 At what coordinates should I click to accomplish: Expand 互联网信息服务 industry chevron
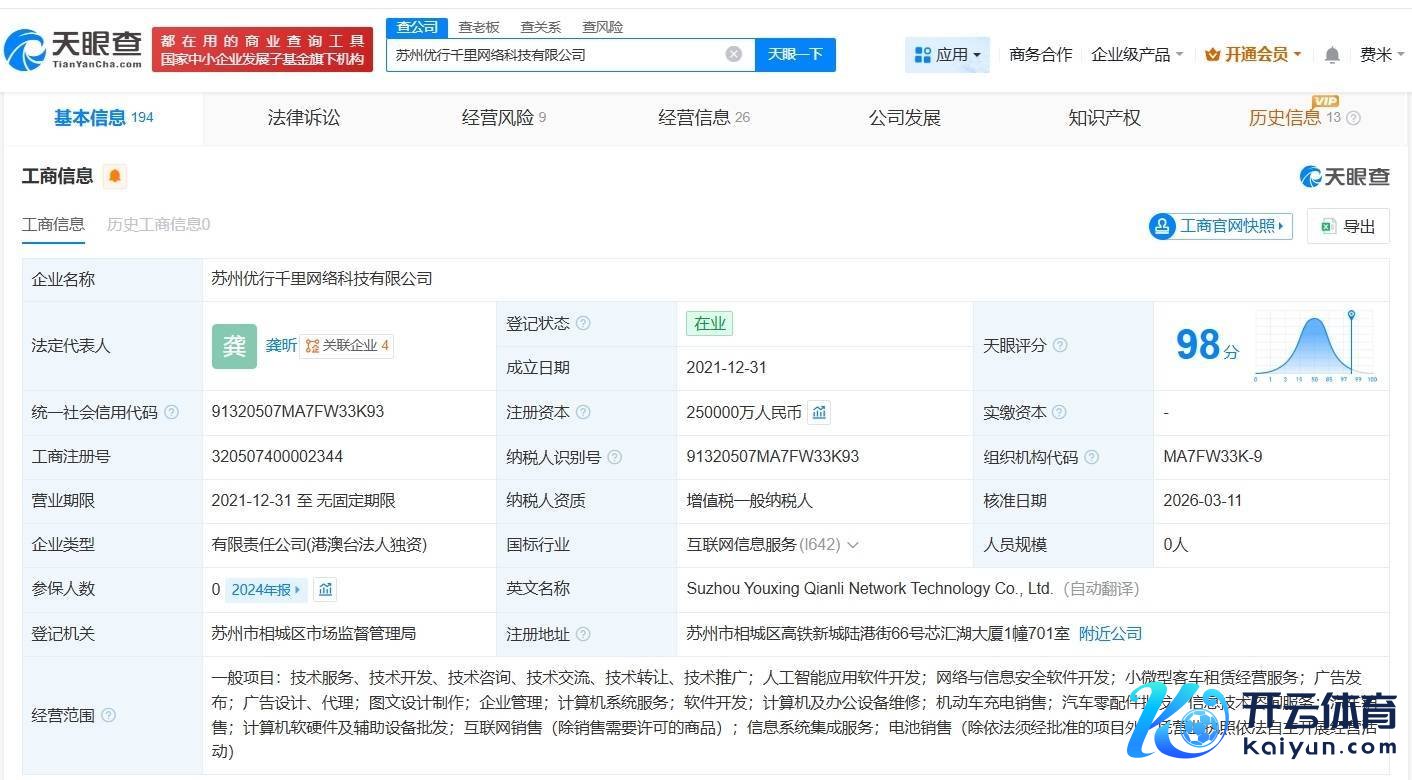853,545
